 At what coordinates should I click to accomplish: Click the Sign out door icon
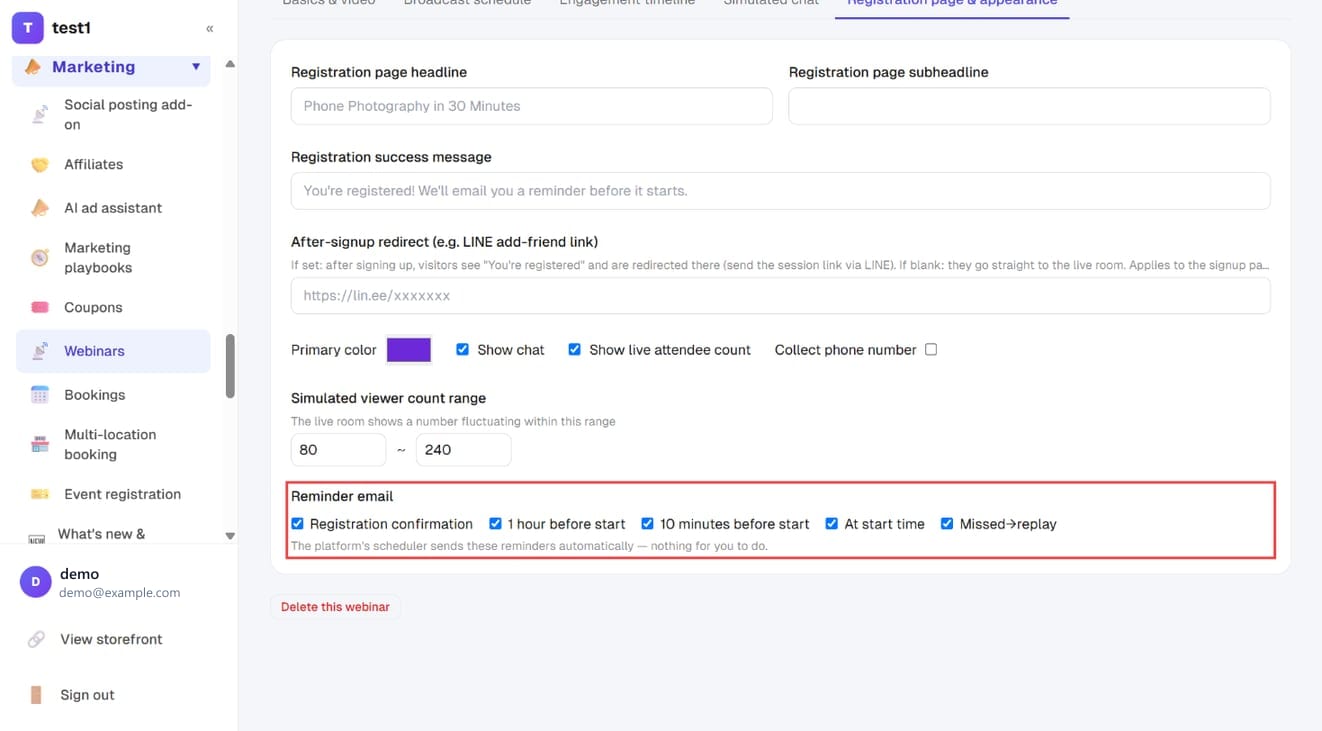coord(36,695)
